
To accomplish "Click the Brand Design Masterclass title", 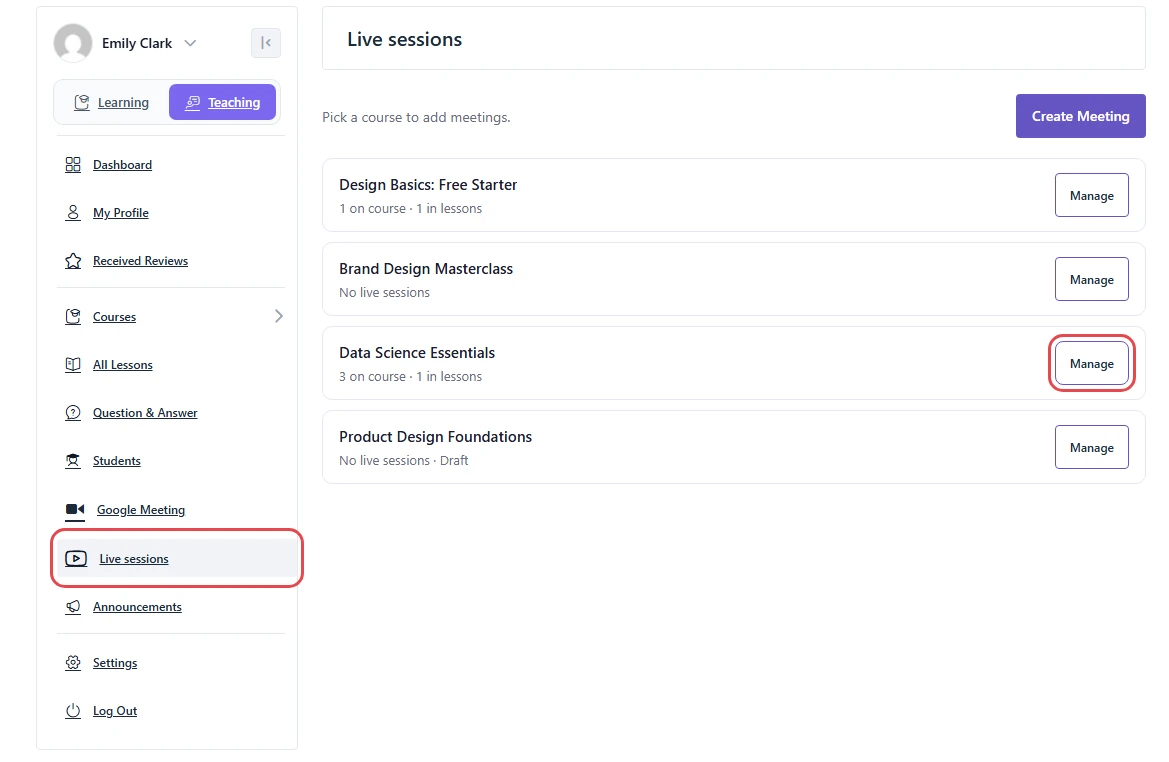I will pos(426,269).
